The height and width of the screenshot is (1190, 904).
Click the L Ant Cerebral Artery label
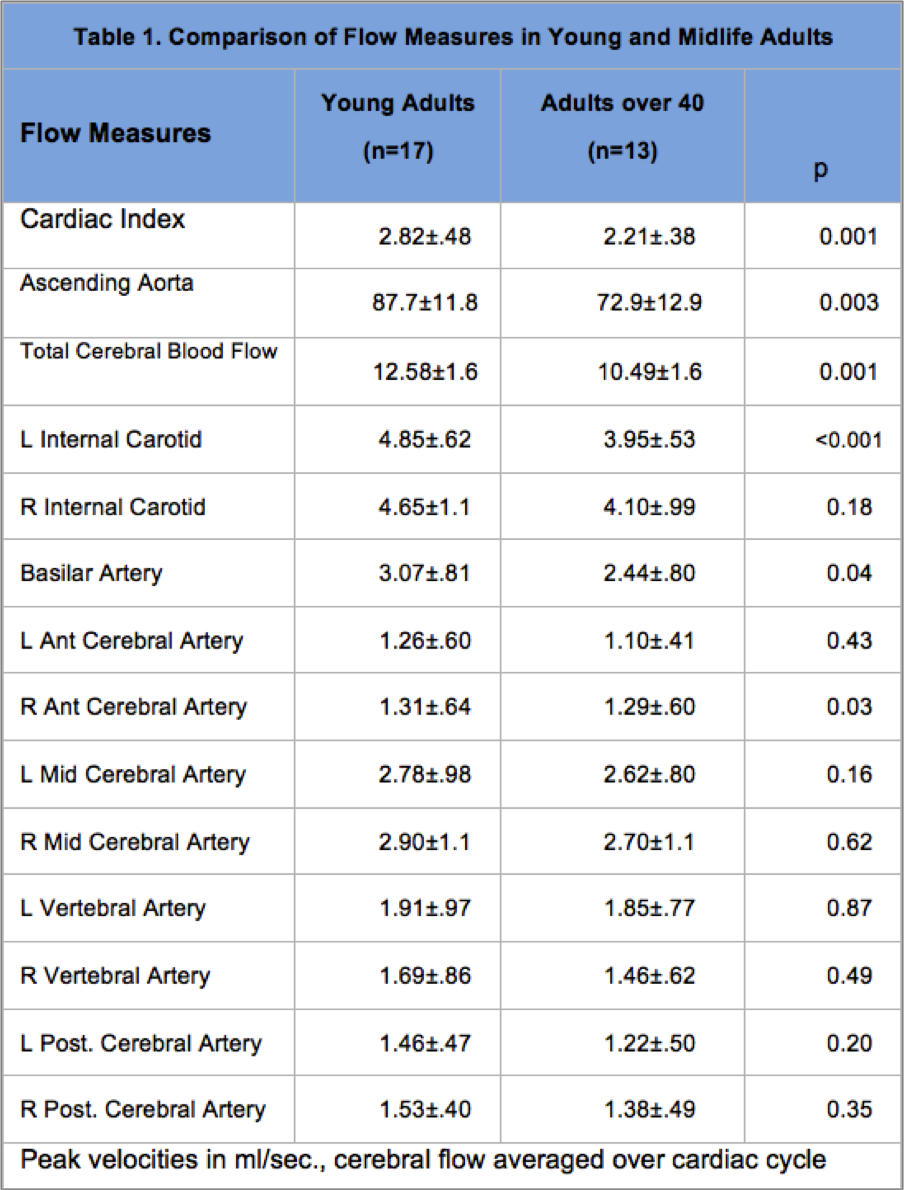[131, 640]
